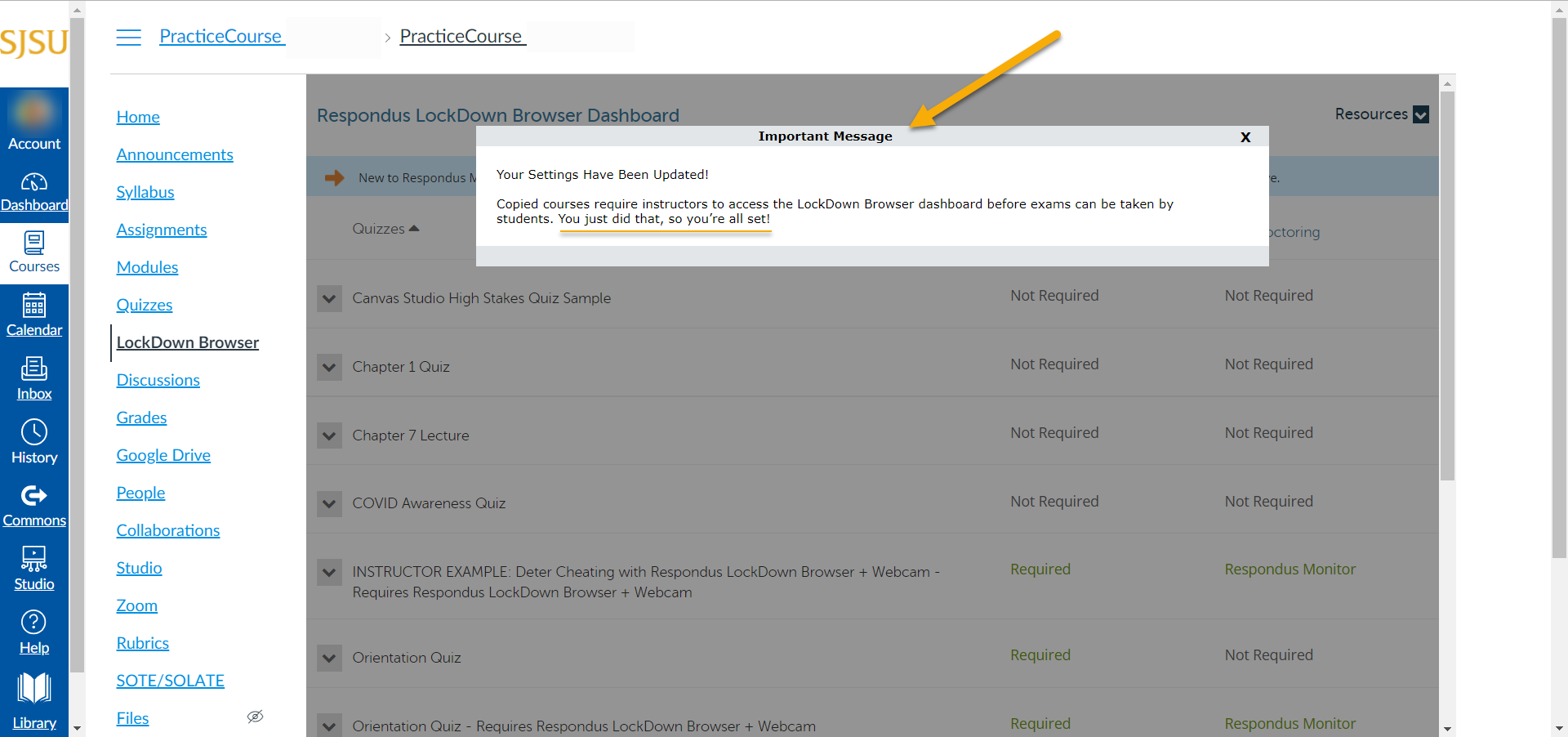Open People in course menu
The width and height of the screenshot is (1568, 737).
(x=140, y=493)
